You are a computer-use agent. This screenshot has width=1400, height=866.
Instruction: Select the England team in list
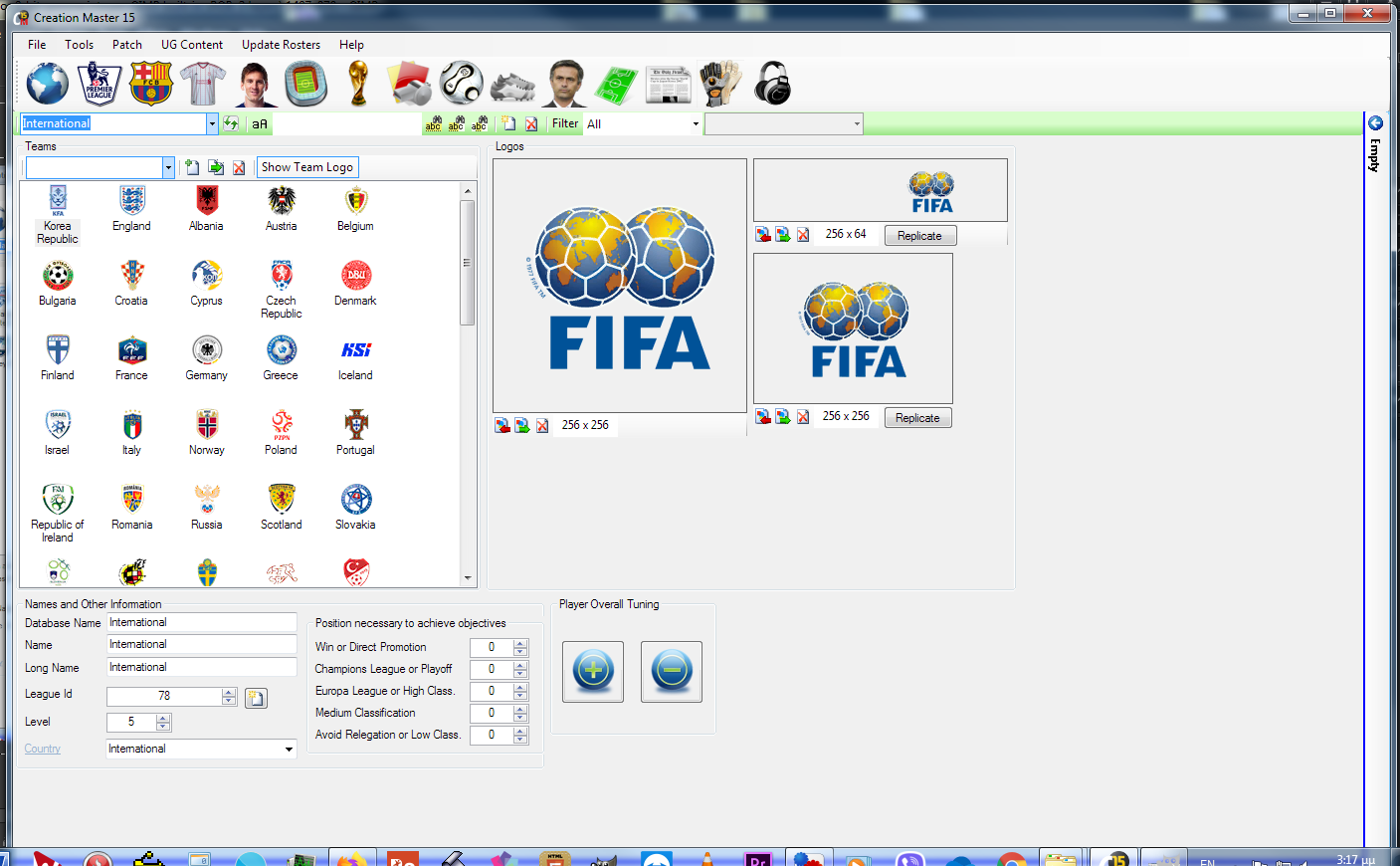click(x=131, y=210)
